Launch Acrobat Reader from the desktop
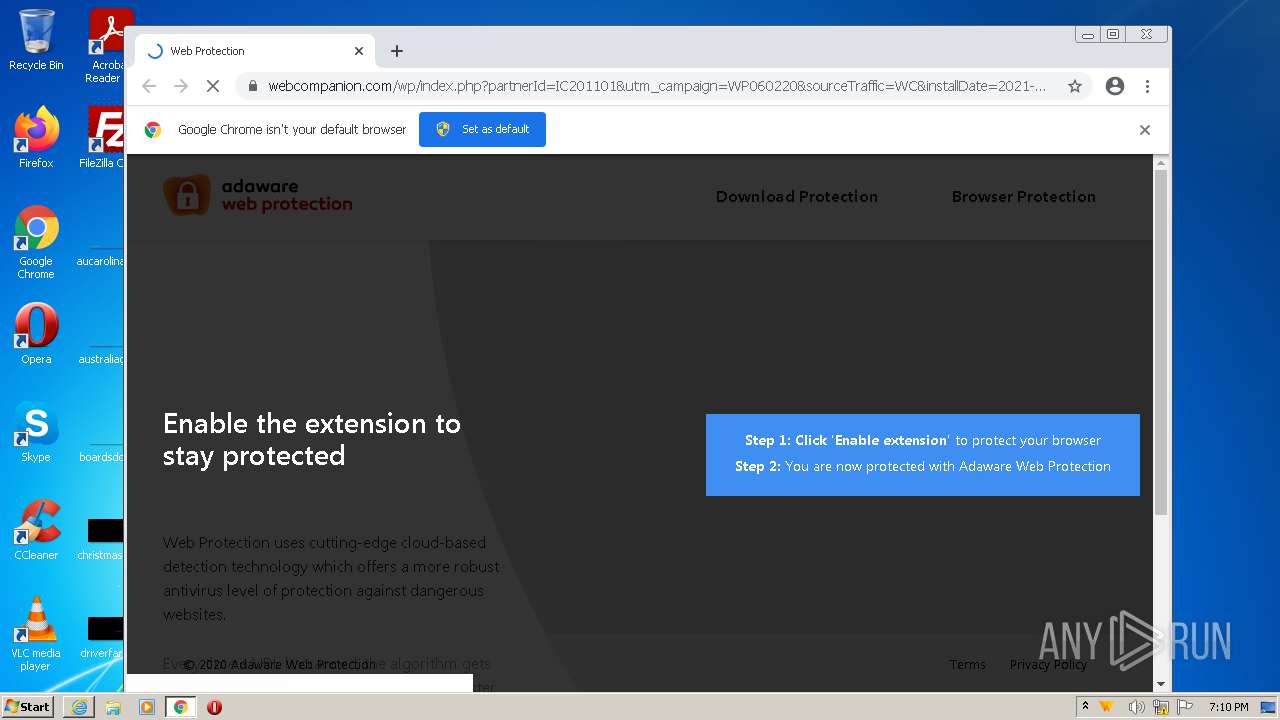The height and width of the screenshot is (720, 1280). click(106, 46)
